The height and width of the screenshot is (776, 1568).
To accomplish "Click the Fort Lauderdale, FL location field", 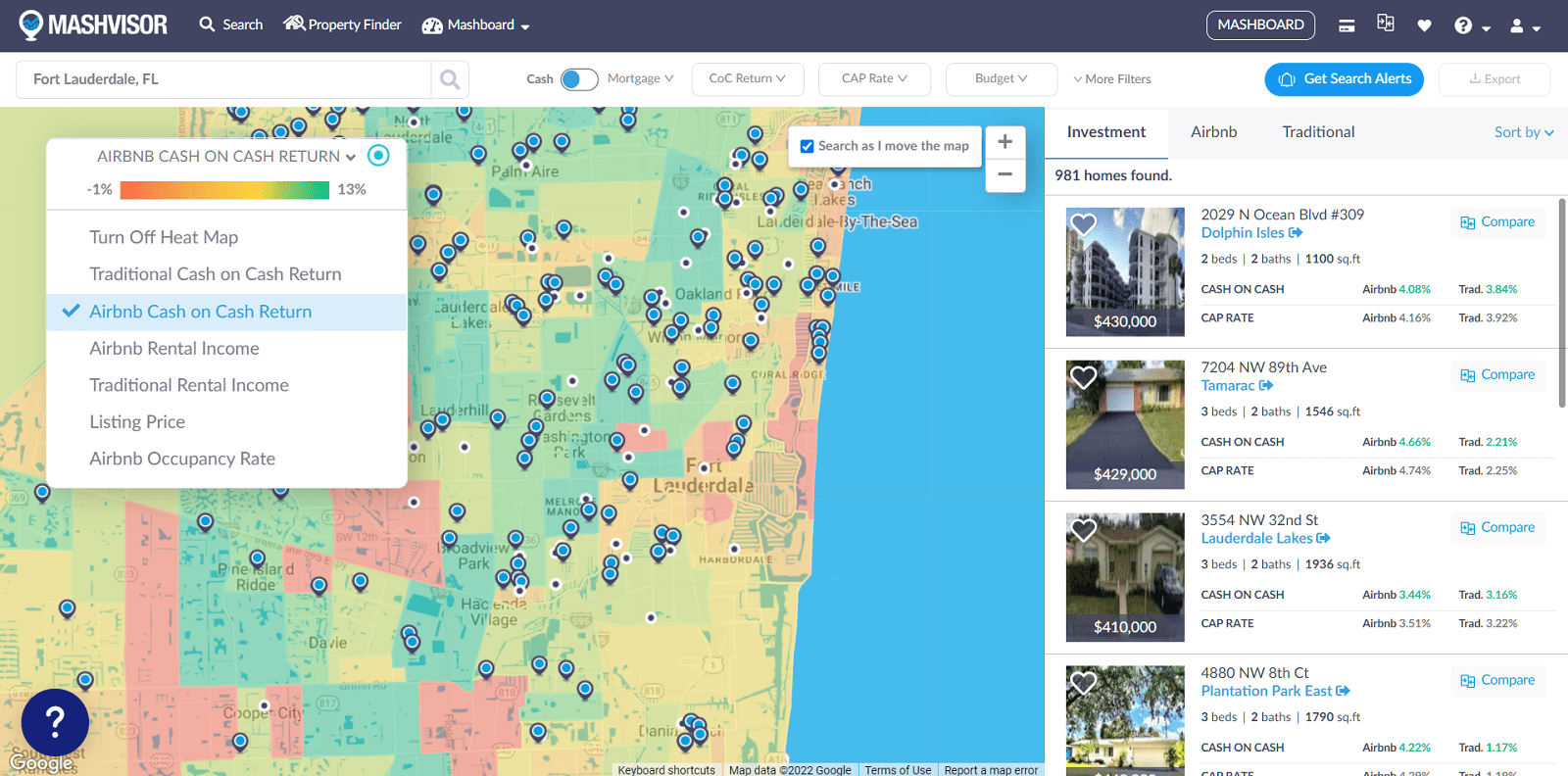I will tap(223, 79).
